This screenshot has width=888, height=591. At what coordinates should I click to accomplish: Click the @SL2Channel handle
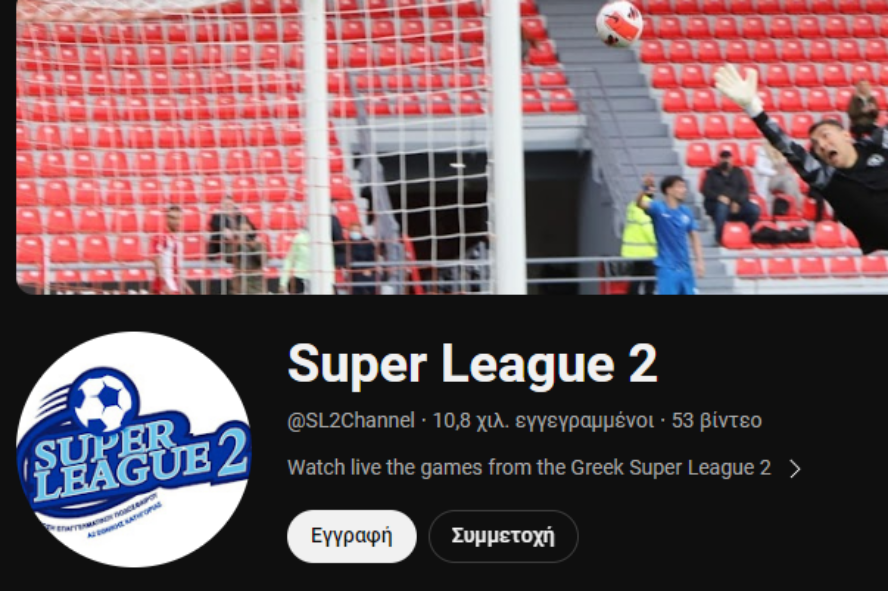[x=351, y=421]
